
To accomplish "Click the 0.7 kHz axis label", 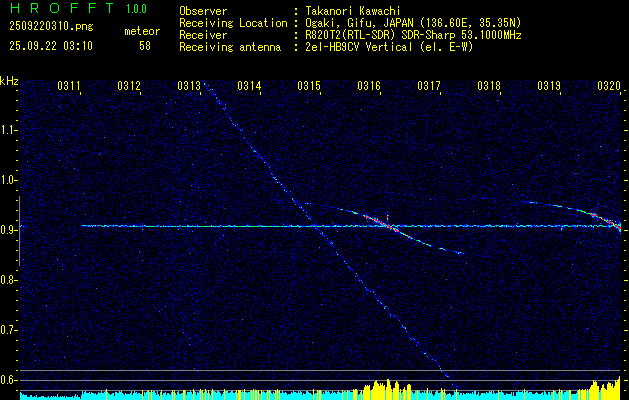I will tap(9, 331).
